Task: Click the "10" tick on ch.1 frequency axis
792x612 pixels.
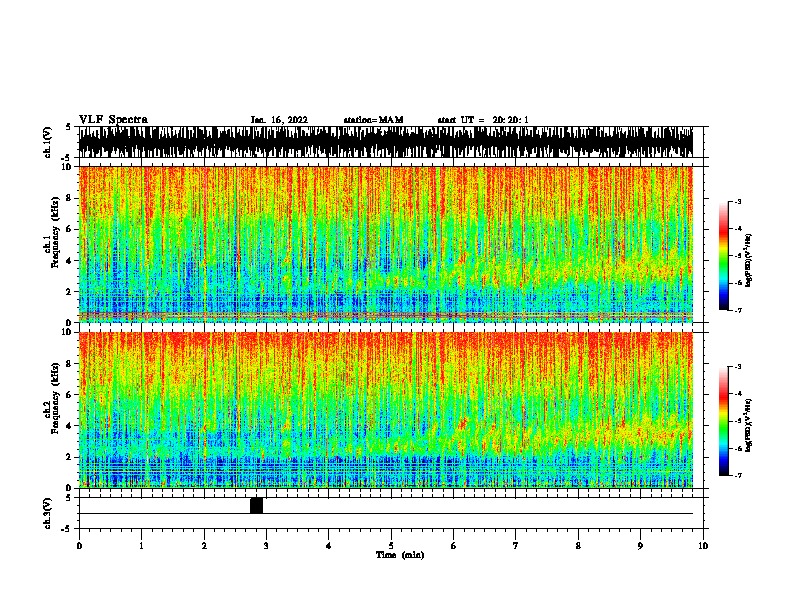Action: click(69, 167)
